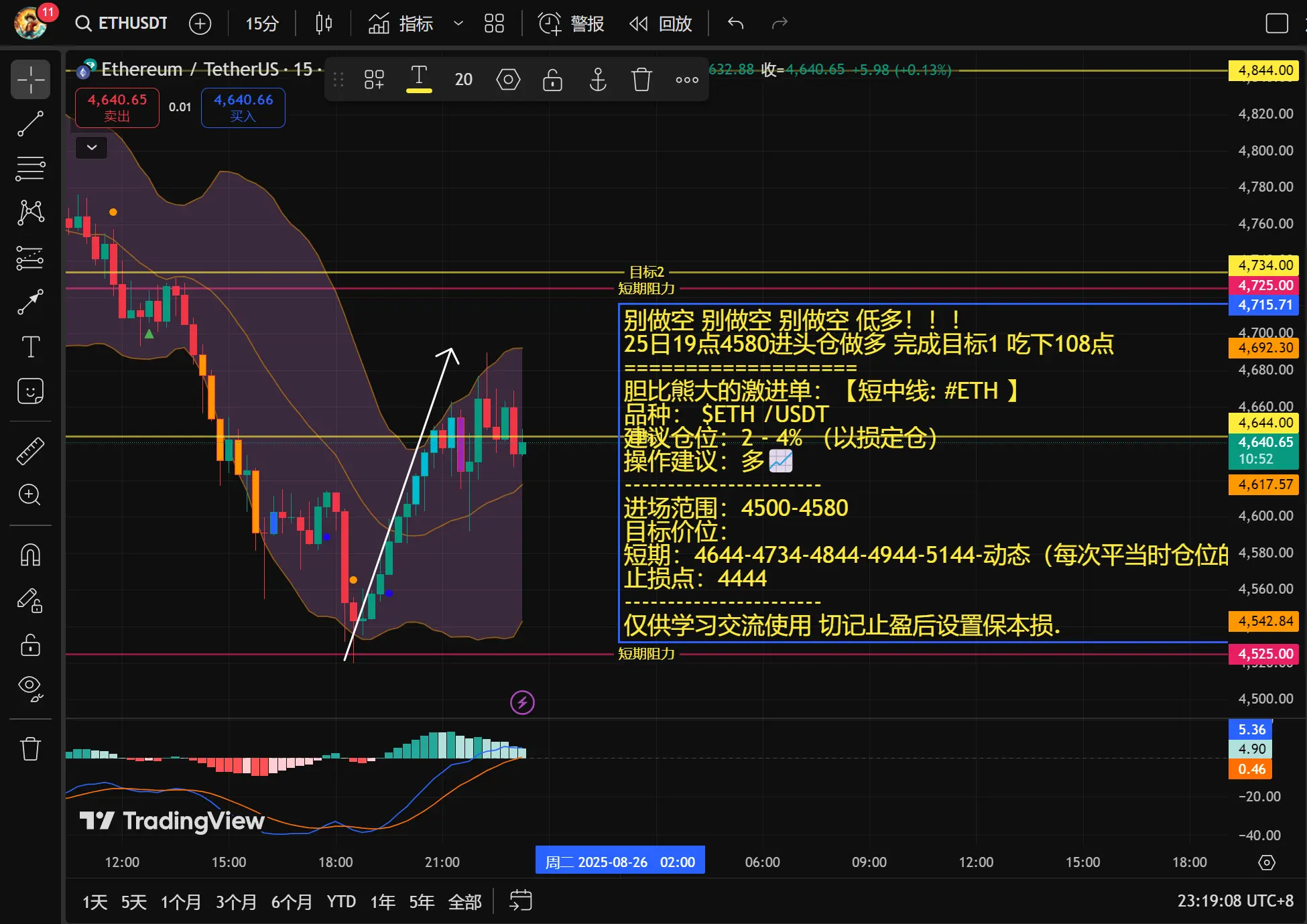Click the 4,640.66 买入 buy button
This screenshot has height=924, width=1307.
243,107
